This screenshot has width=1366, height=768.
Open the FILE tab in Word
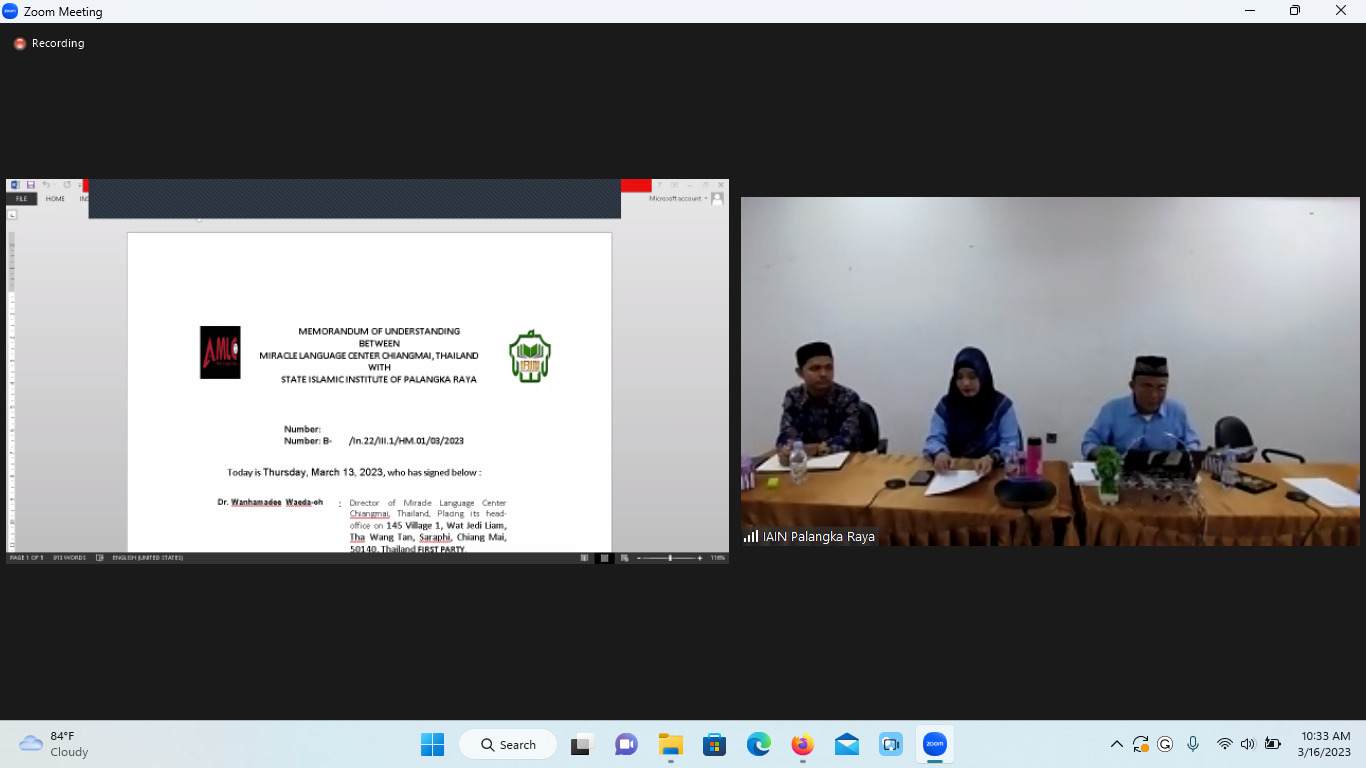click(21, 199)
